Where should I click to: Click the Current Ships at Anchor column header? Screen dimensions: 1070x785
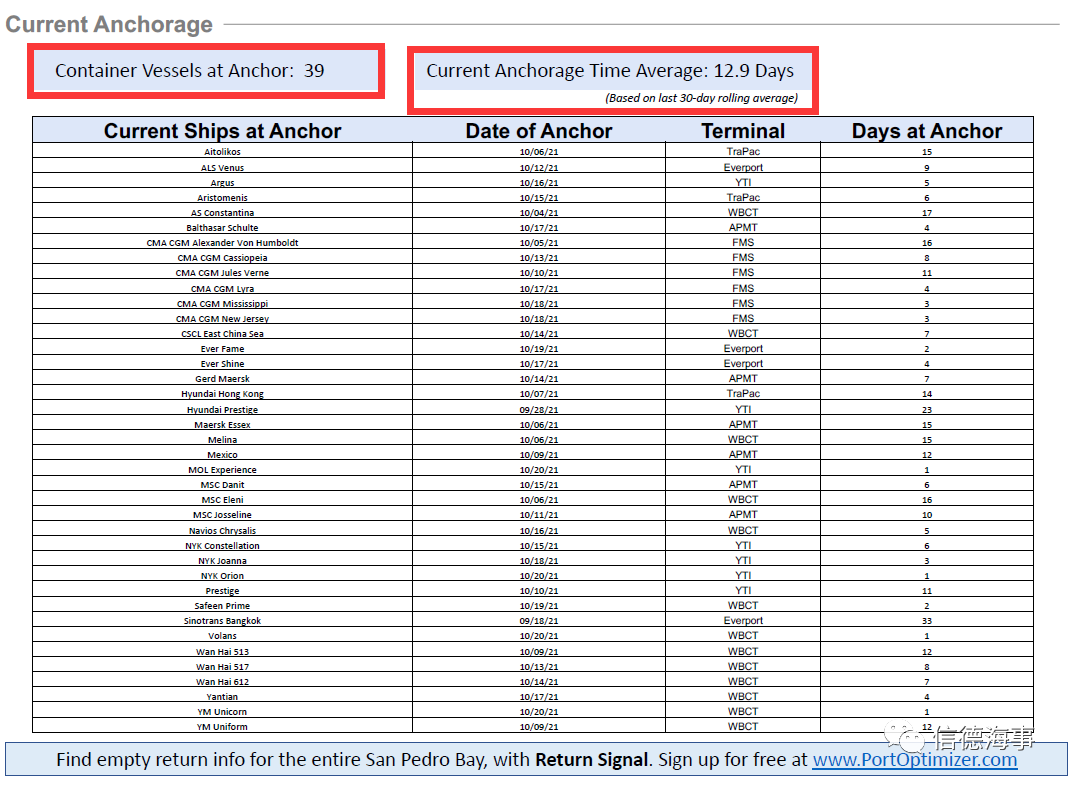click(x=222, y=130)
